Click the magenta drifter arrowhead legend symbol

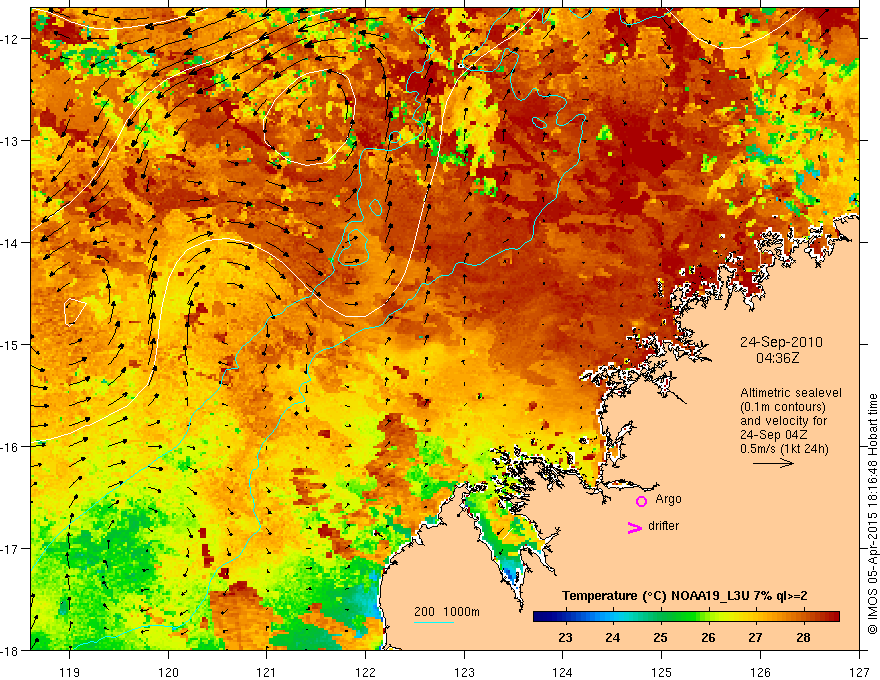pos(635,527)
